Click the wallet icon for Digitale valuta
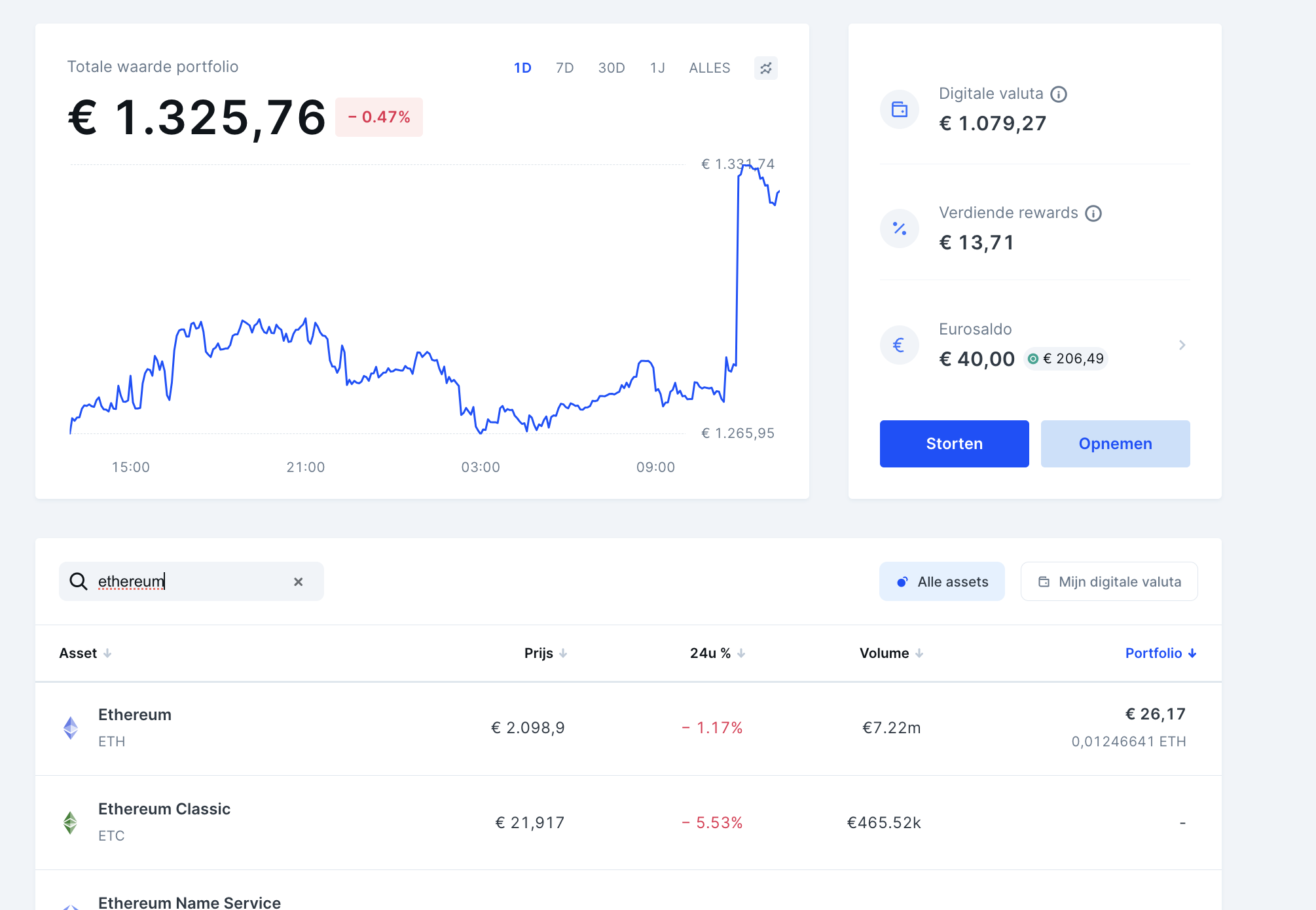This screenshot has width=1316, height=910. click(900, 109)
